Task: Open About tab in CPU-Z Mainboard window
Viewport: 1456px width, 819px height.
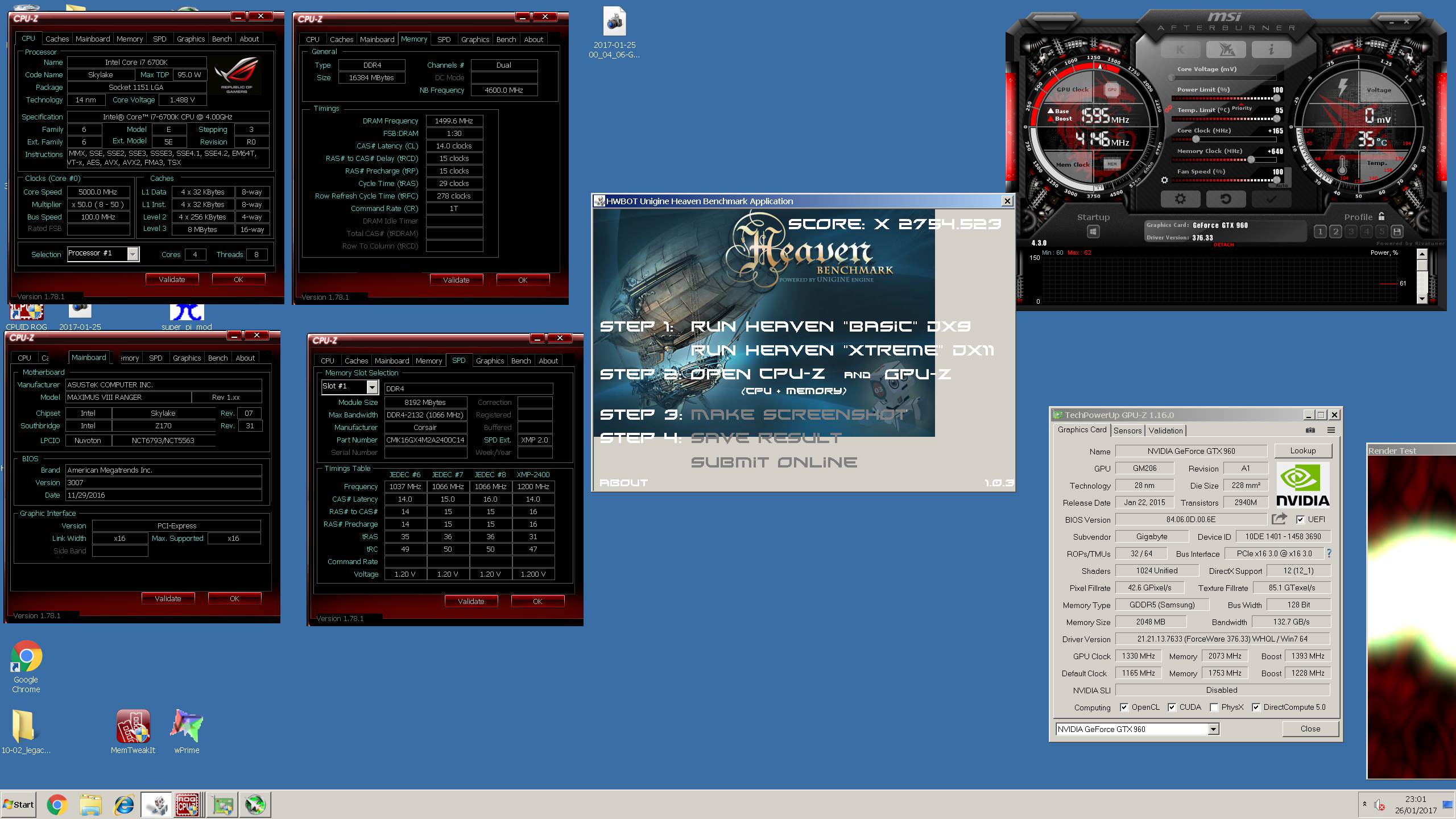Action: pyautogui.click(x=245, y=358)
